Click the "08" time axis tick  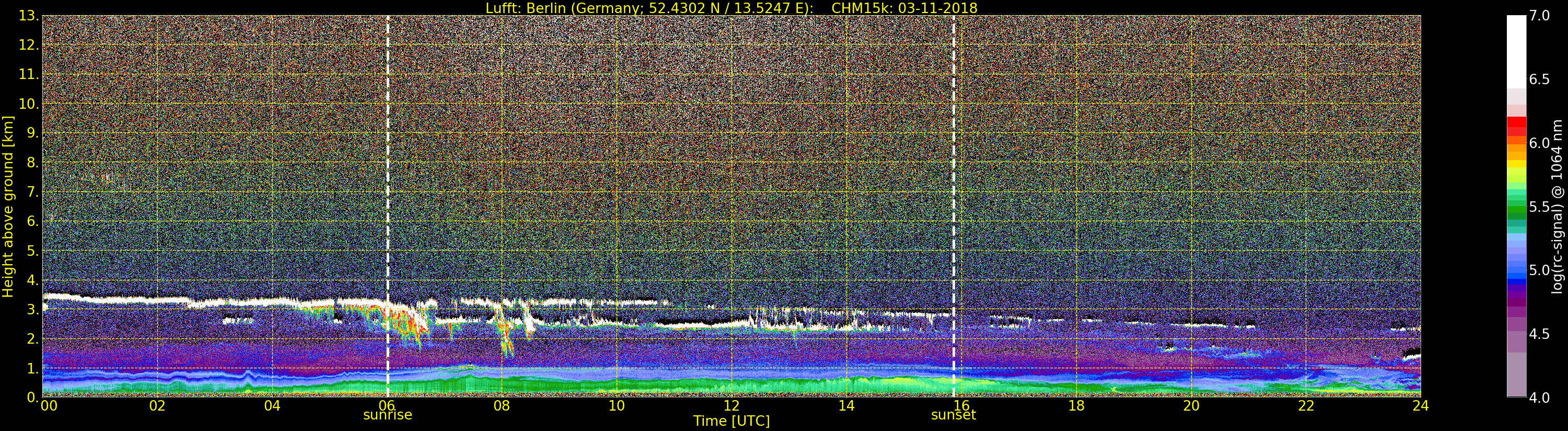(x=502, y=405)
